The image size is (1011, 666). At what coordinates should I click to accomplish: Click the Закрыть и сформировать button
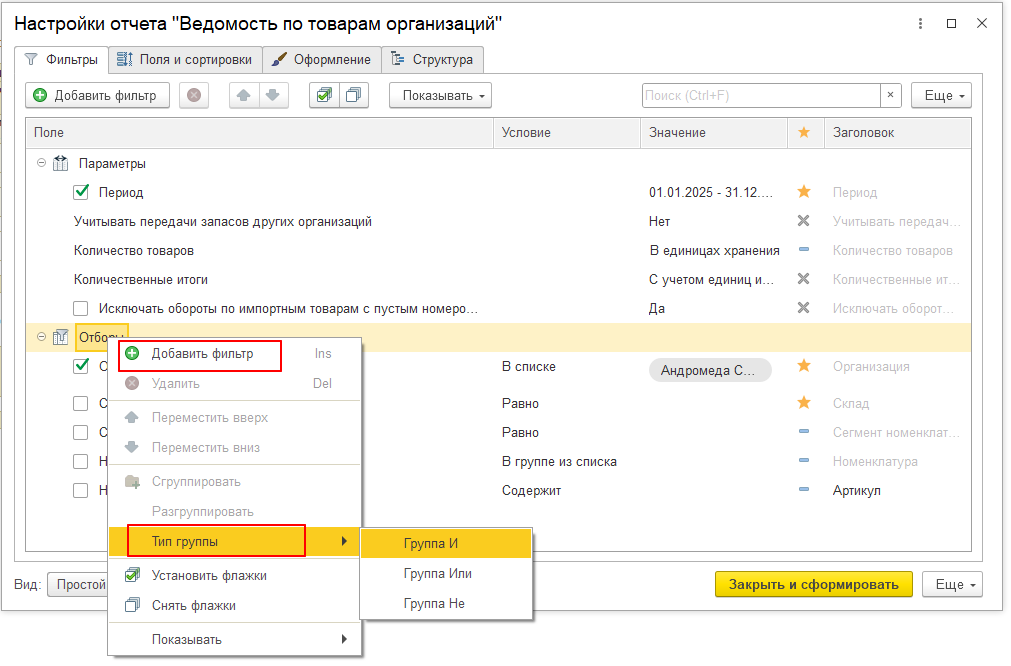coord(813,584)
